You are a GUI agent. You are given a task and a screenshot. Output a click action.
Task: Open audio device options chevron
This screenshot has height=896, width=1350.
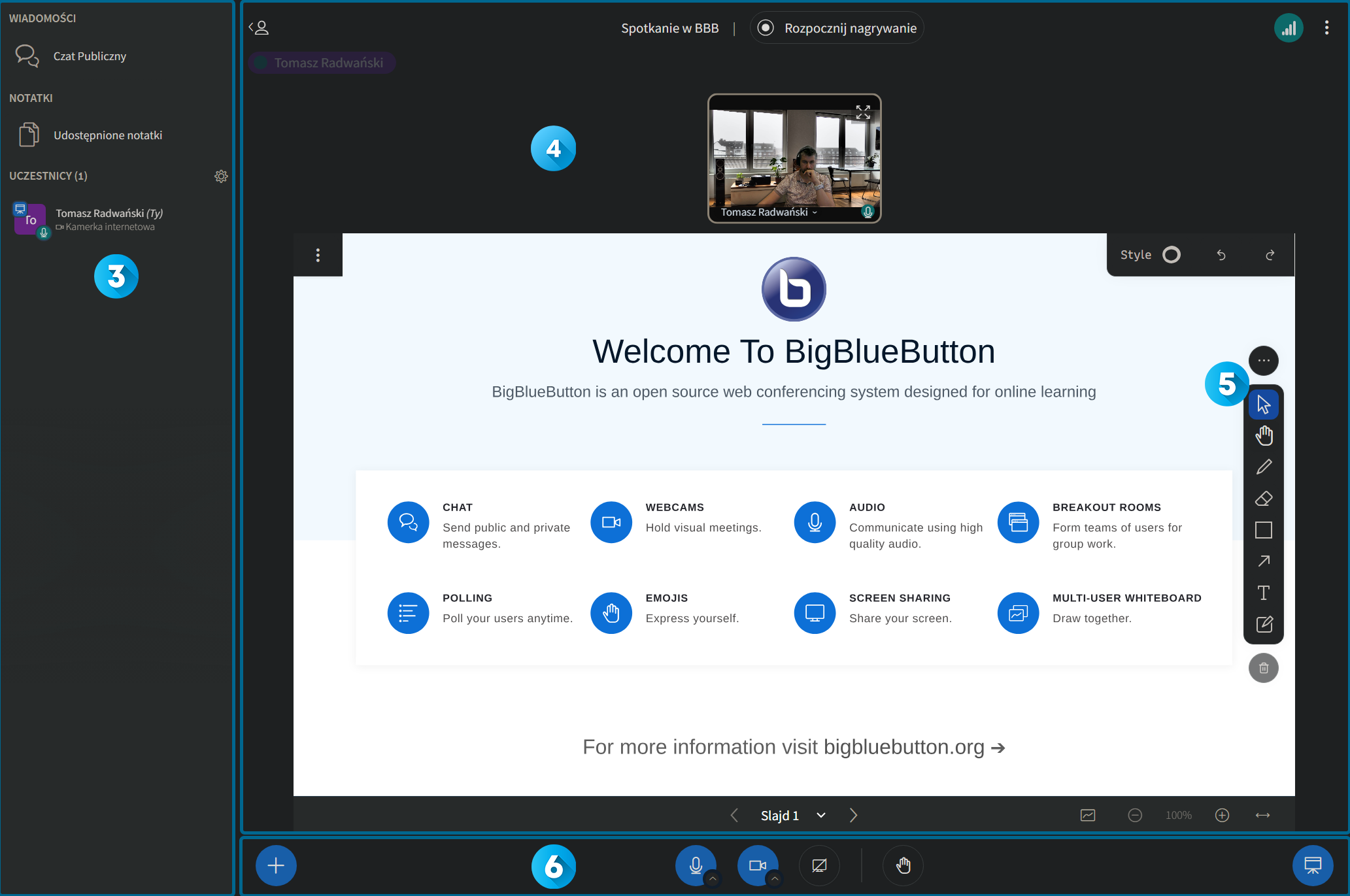[x=713, y=878]
